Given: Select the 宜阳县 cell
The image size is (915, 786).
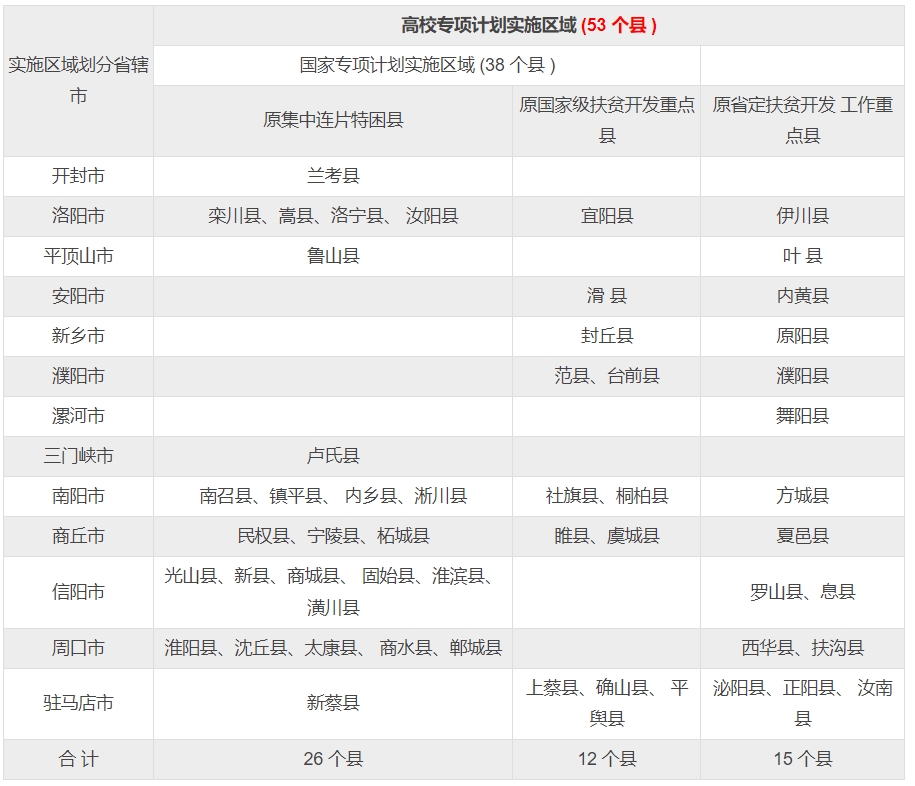Looking at the screenshot, I should [x=606, y=216].
